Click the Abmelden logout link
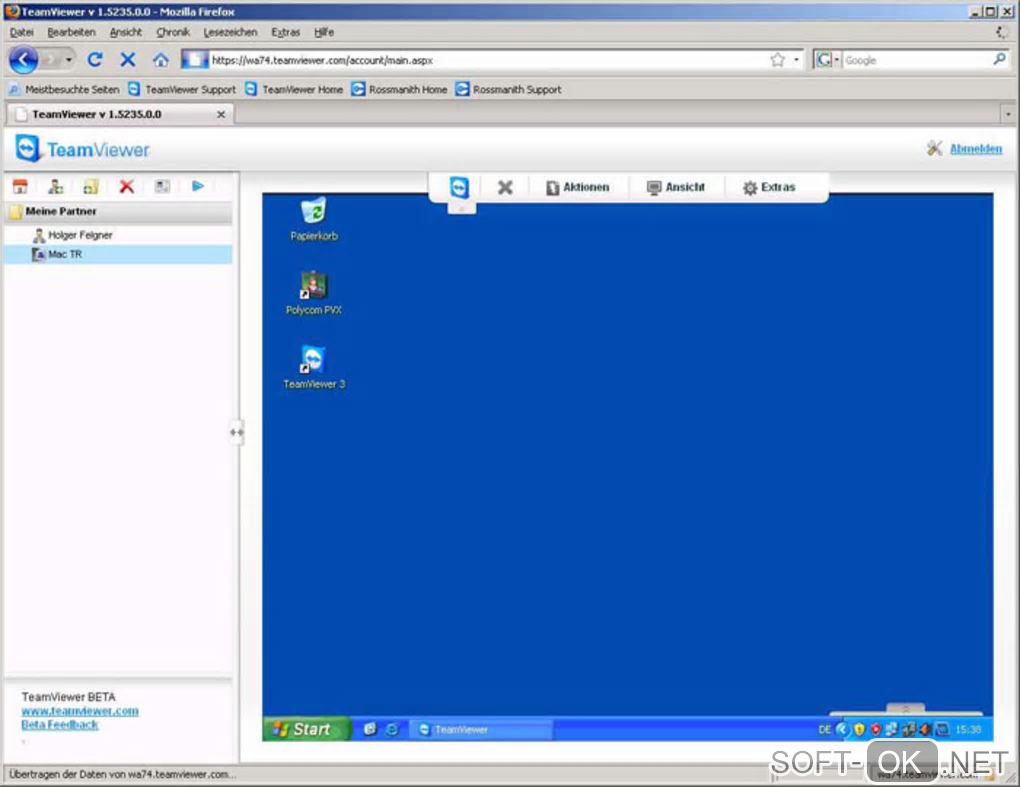This screenshot has width=1020, height=787. 975,149
